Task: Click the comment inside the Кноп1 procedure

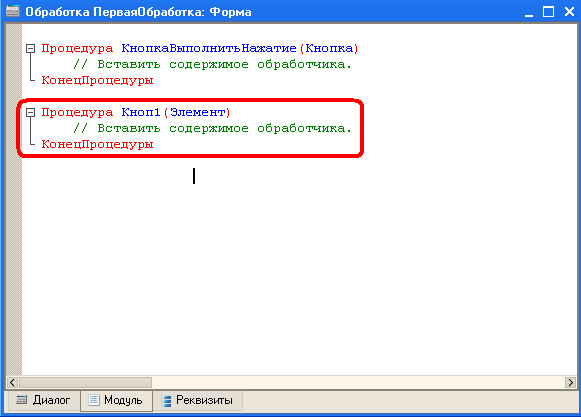Action: tap(212, 128)
